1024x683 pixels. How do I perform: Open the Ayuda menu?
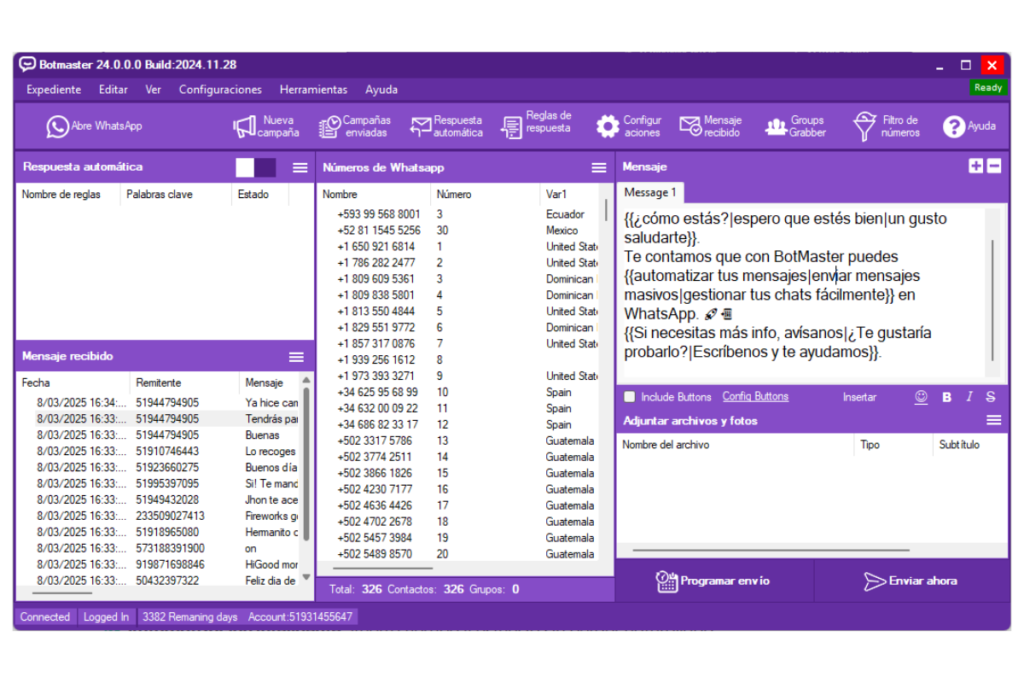tap(381, 89)
